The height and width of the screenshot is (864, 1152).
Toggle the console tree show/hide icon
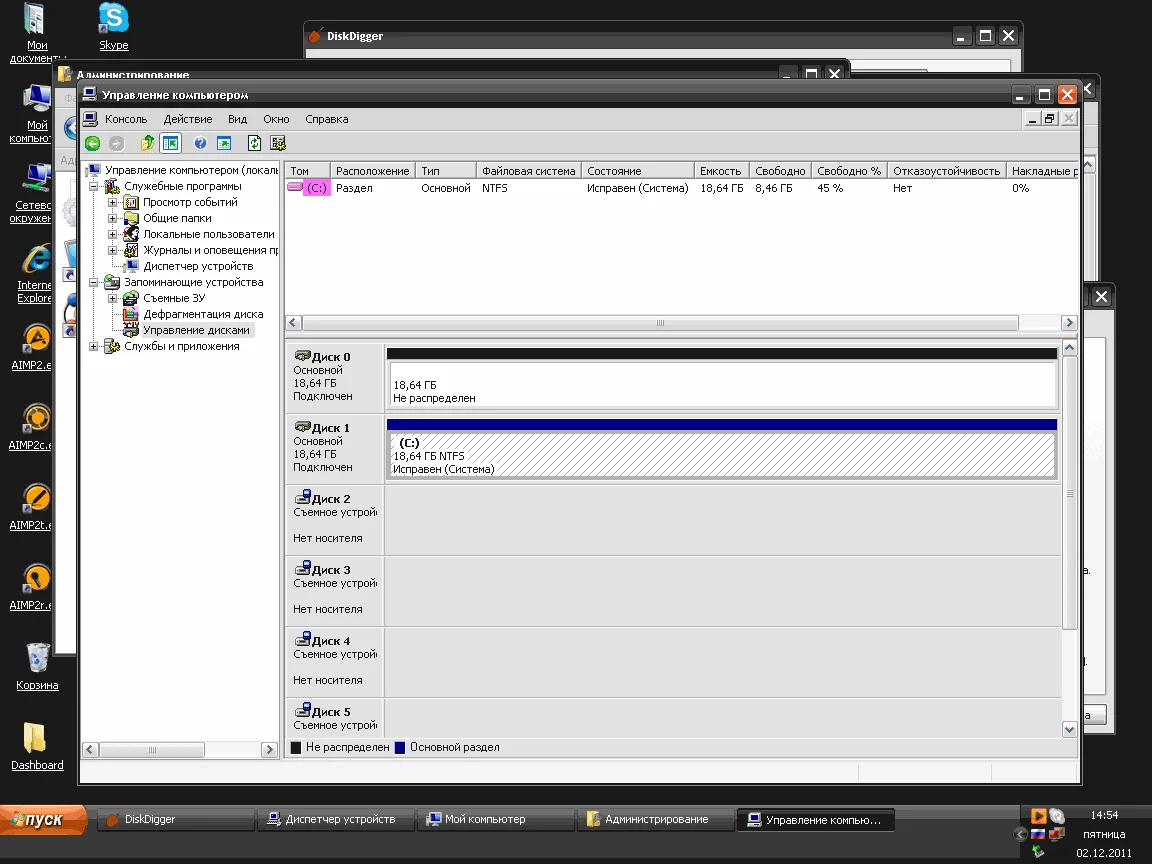pos(170,143)
